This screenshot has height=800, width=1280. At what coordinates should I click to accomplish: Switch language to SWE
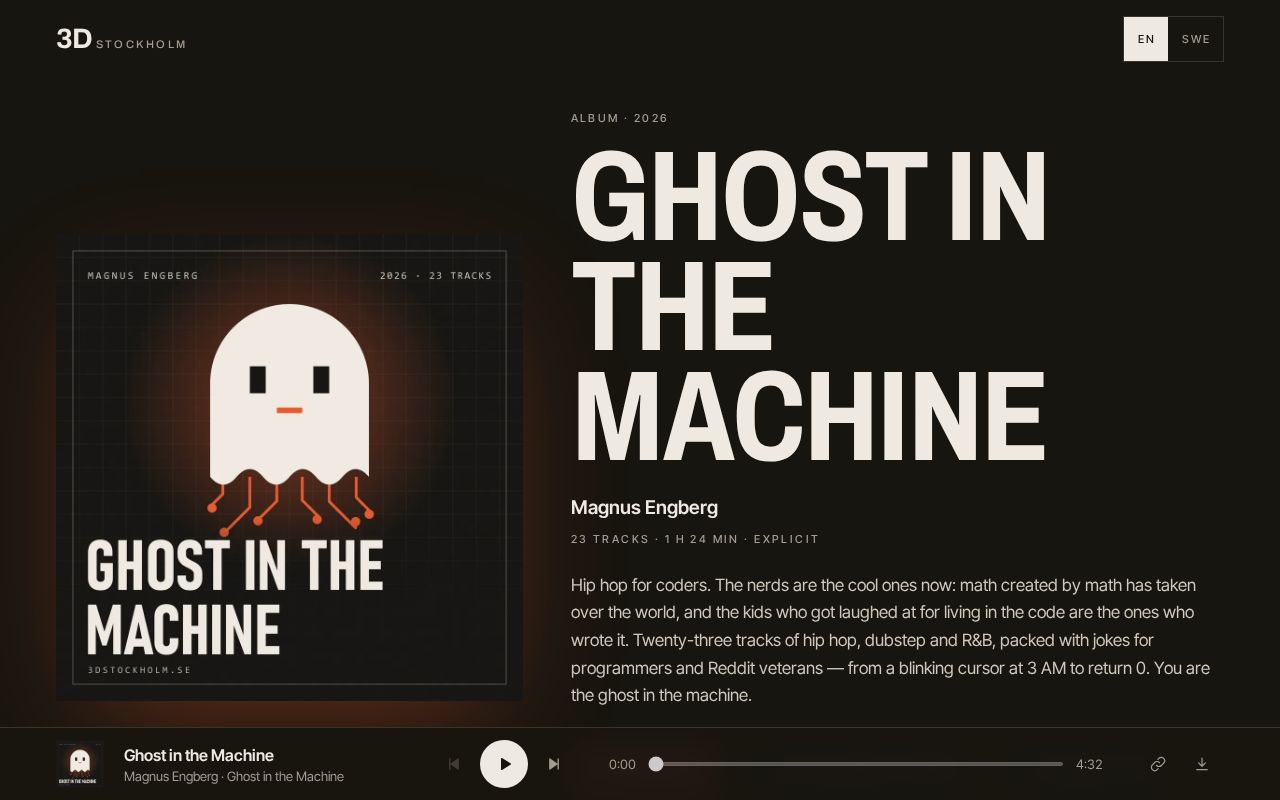pos(1196,39)
